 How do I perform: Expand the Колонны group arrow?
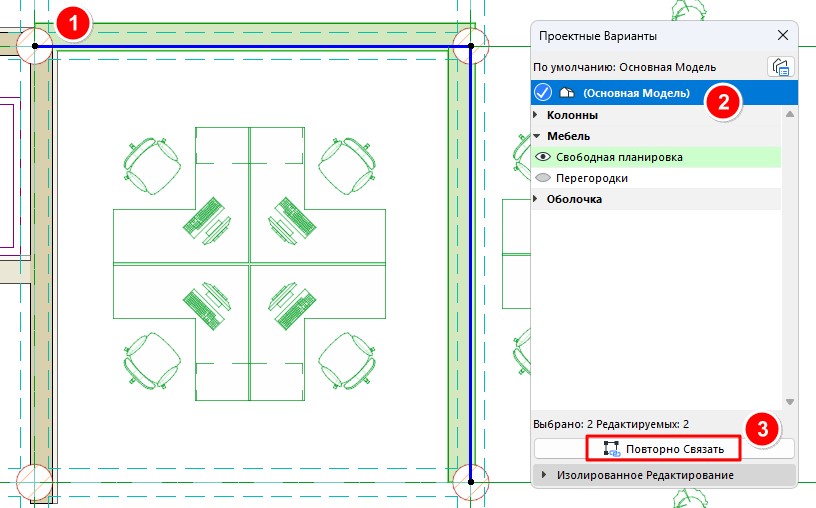[536, 115]
